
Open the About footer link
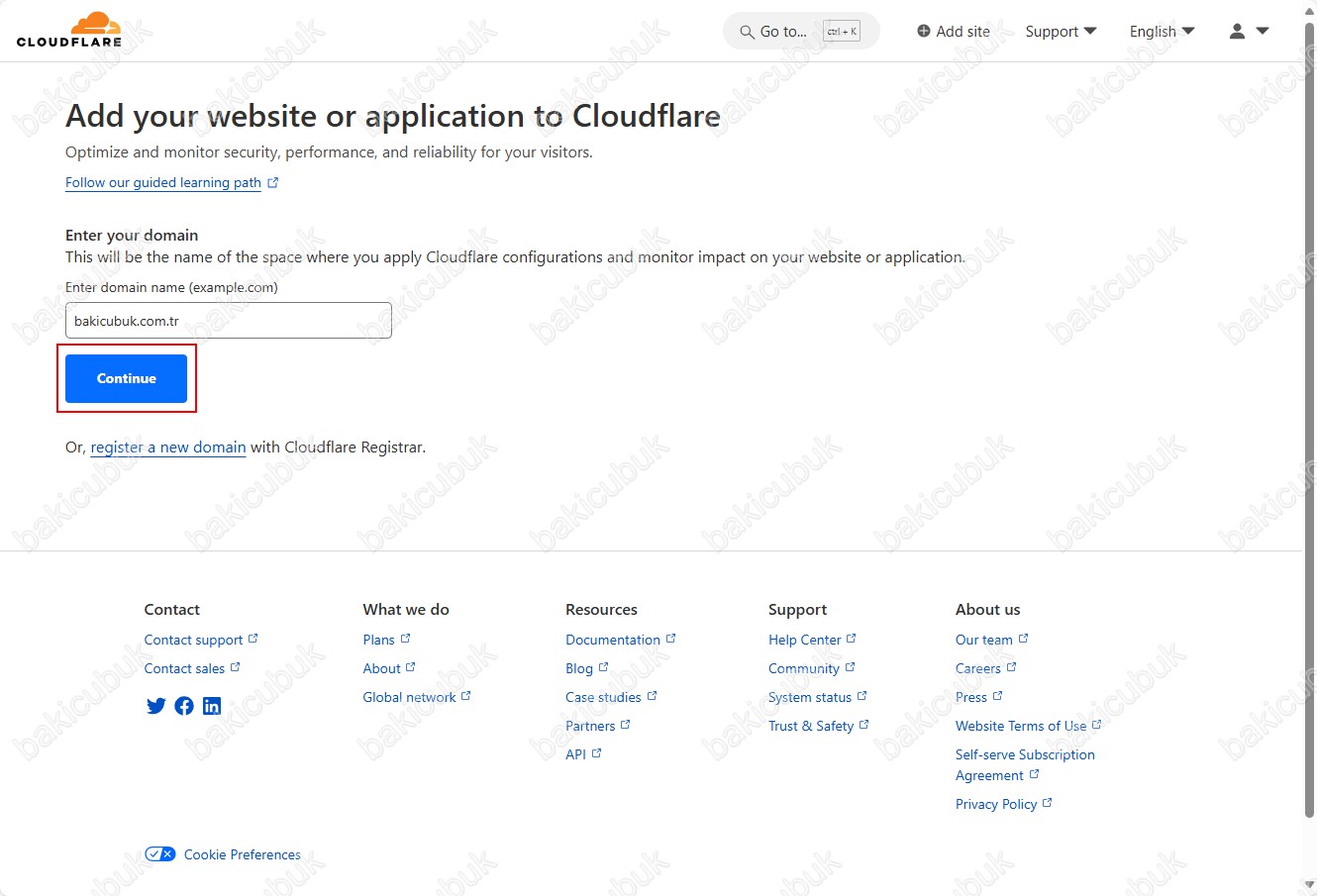[381, 668]
